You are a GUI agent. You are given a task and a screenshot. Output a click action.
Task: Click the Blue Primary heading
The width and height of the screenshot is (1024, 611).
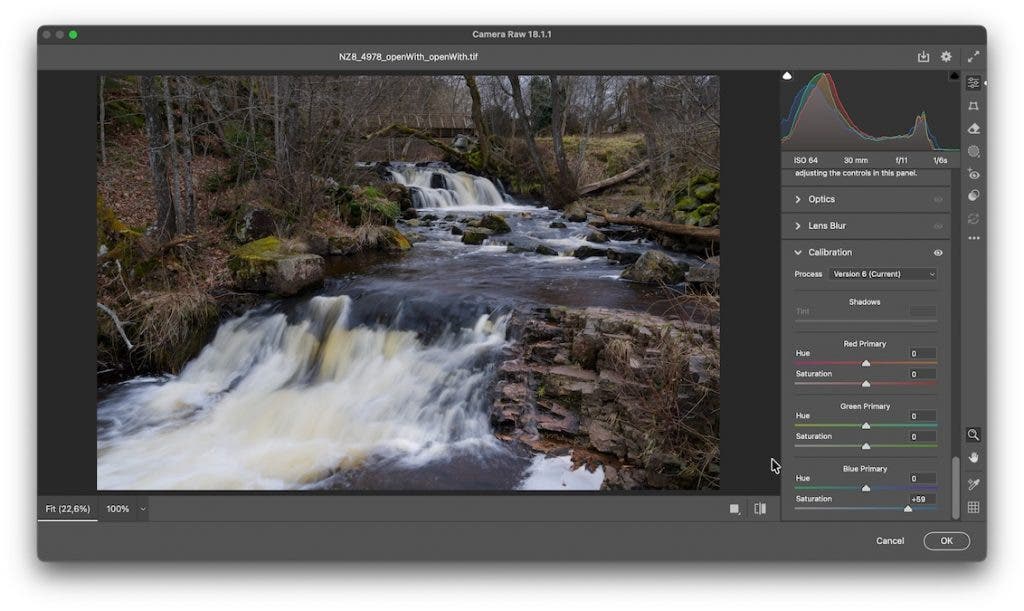tap(865, 469)
